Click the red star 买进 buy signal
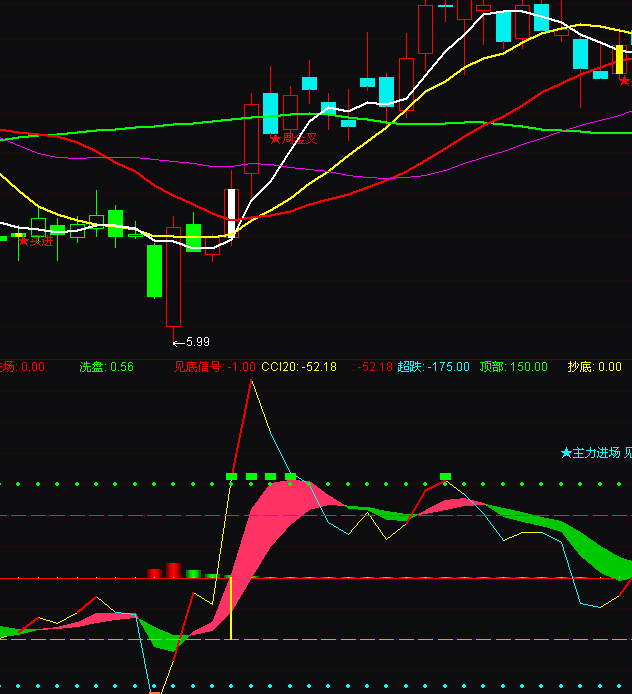The width and height of the screenshot is (632, 694). [x=35, y=241]
